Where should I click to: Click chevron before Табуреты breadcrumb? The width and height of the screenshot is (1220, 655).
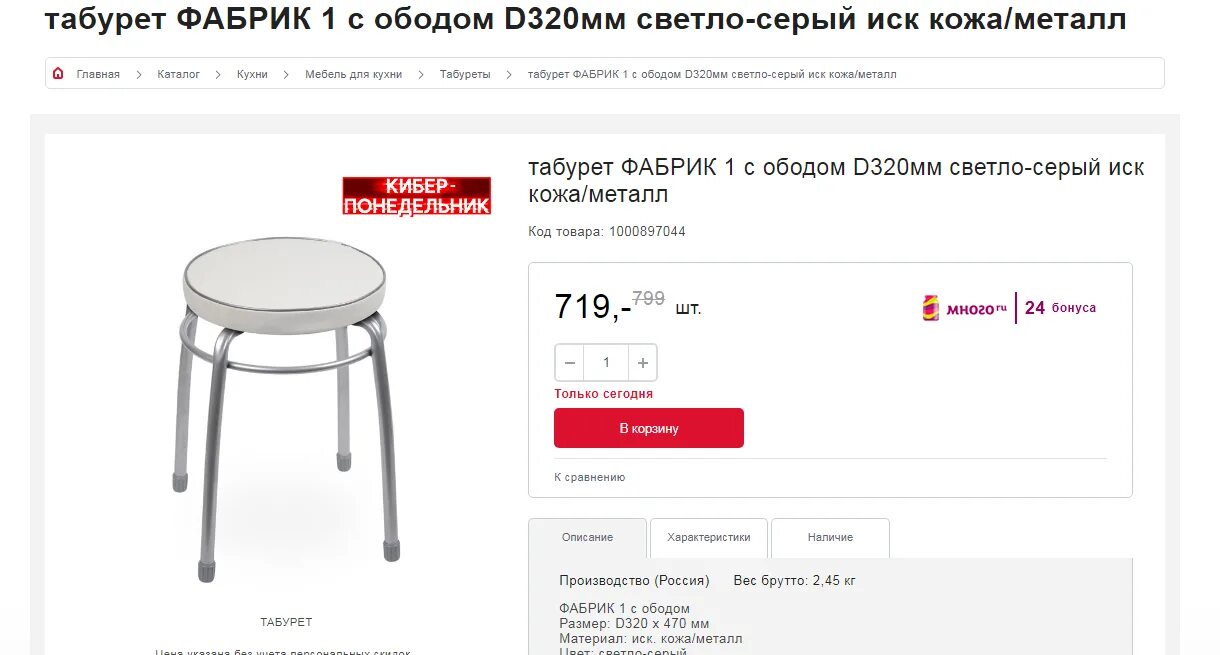(421, 75)
